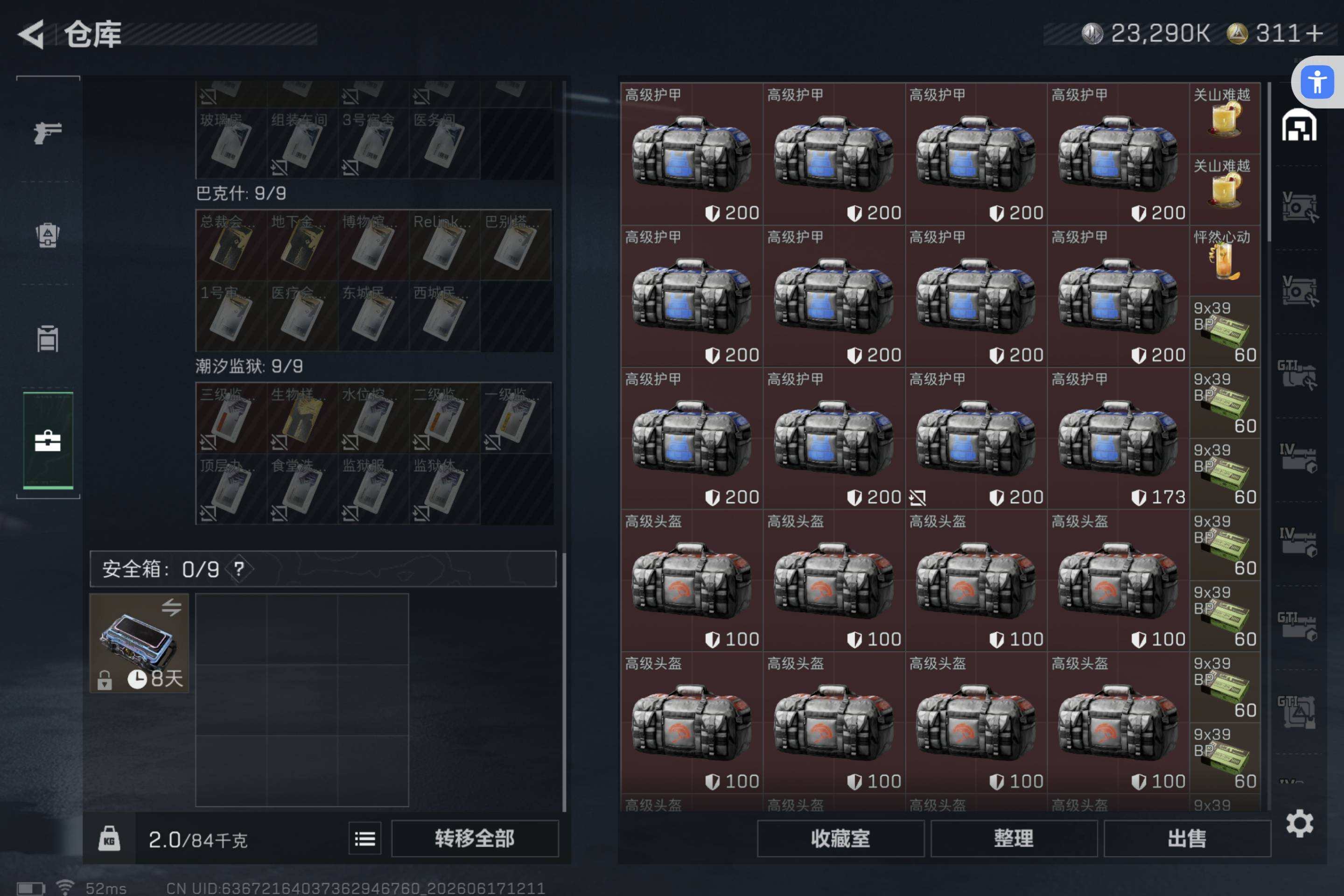Click the KG weight icon

click(x=109, y=838)
